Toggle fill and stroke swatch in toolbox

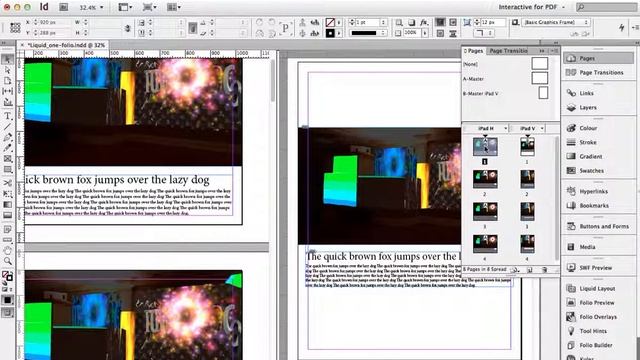click(7, 276)
